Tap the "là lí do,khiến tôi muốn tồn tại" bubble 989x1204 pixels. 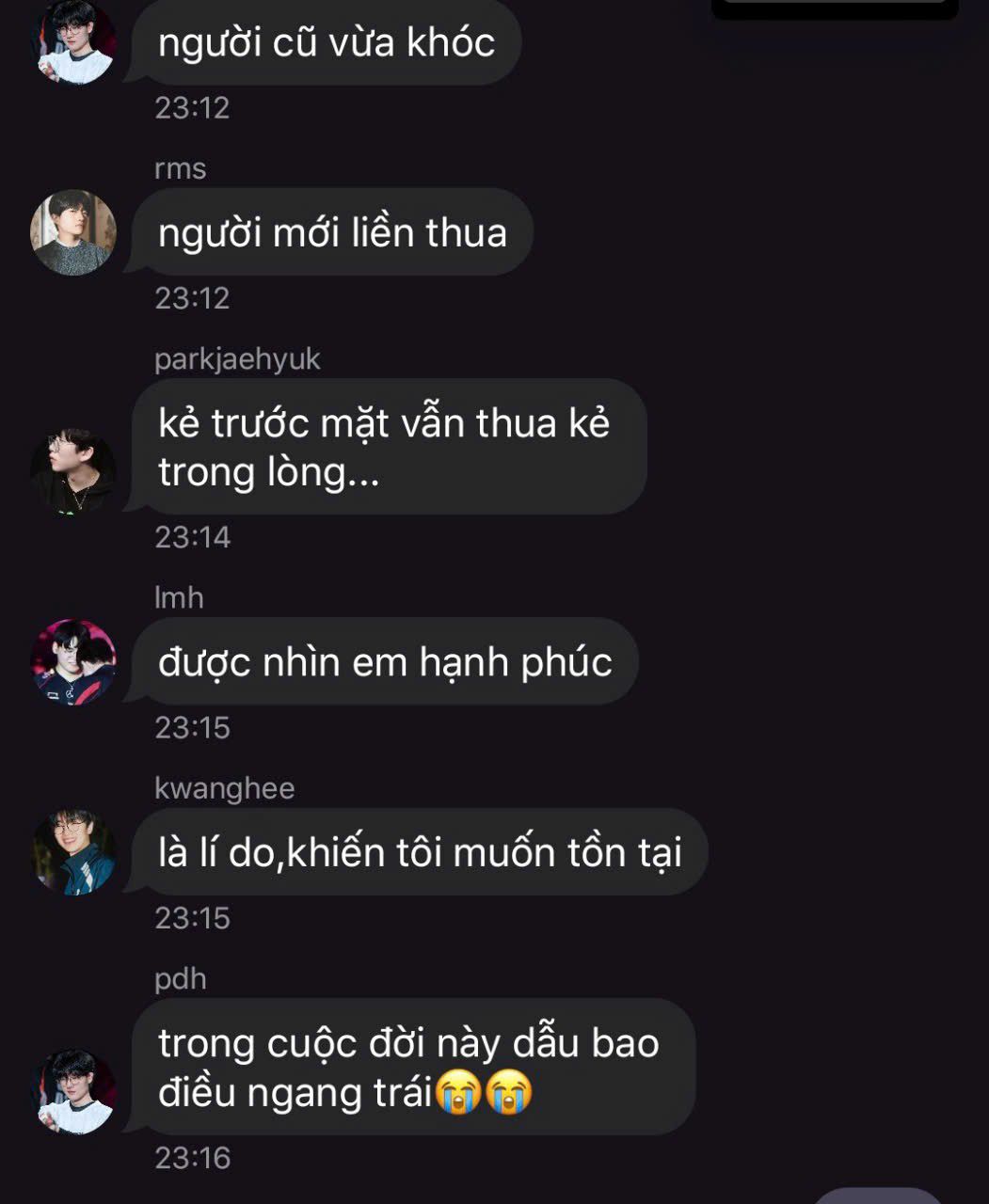click(x=419, y=851)
